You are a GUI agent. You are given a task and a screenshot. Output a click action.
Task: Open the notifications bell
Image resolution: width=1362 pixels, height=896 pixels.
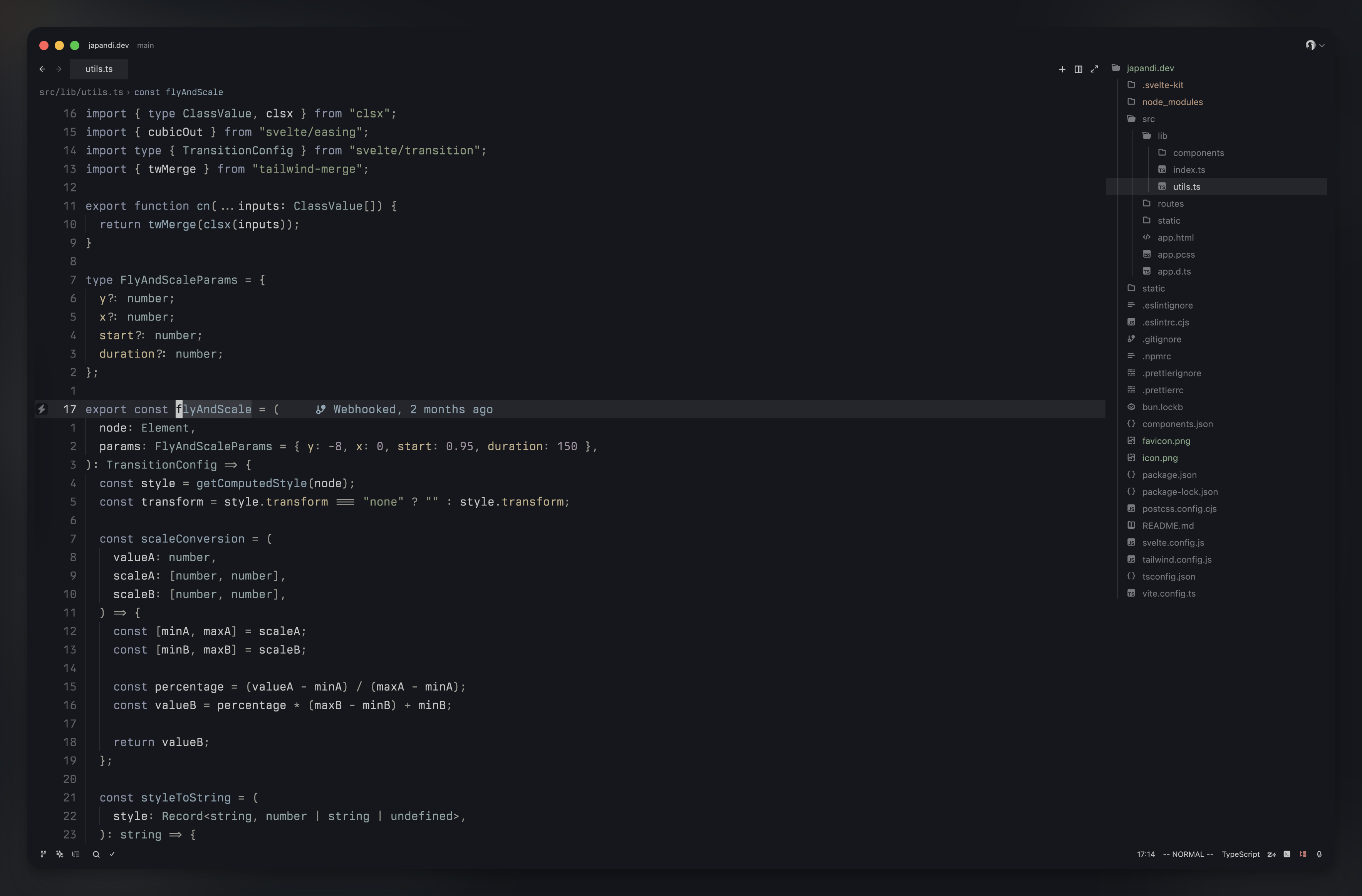coord(1319,854)
